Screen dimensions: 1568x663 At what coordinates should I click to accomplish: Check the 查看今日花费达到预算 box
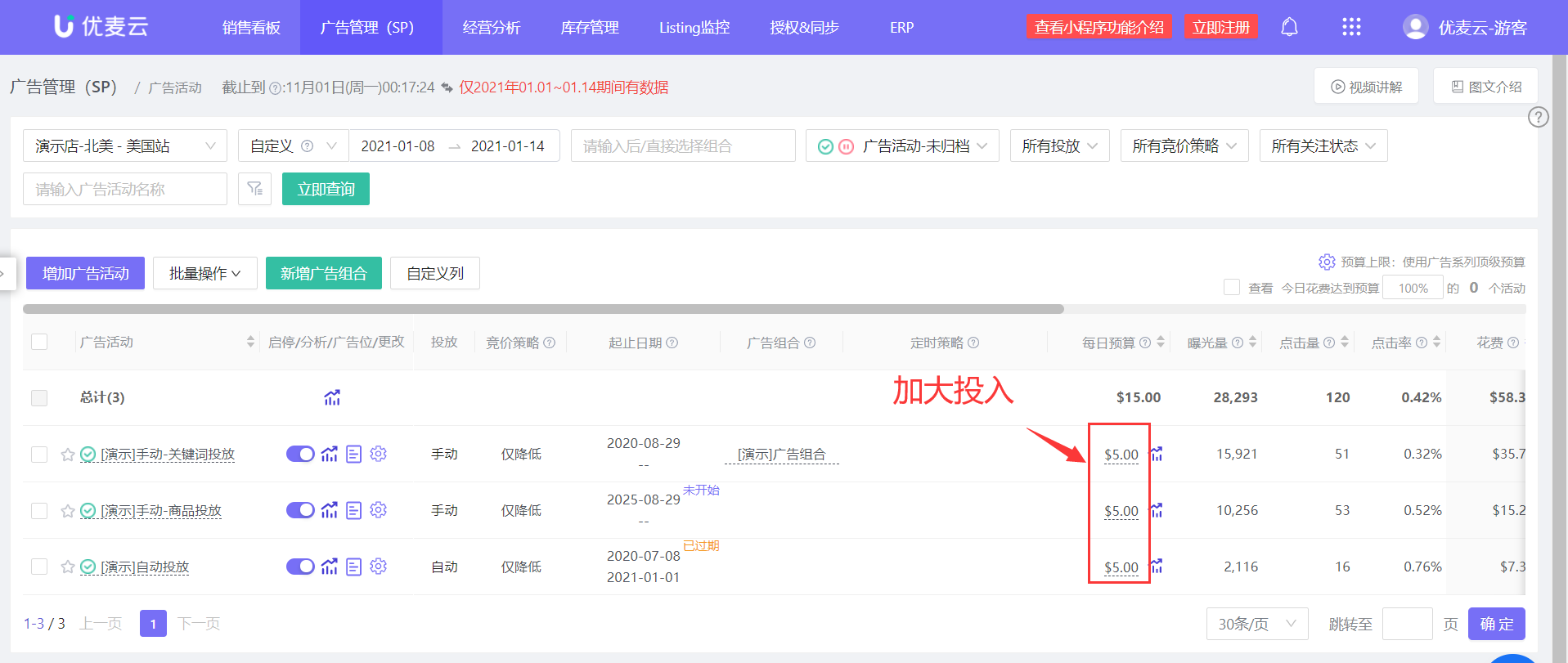click(x=1231, y=287)
